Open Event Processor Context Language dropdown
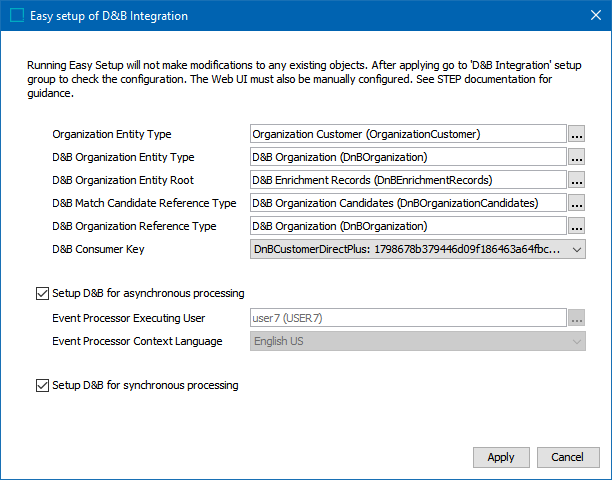The image size is (612, 480). click(576, 341)
